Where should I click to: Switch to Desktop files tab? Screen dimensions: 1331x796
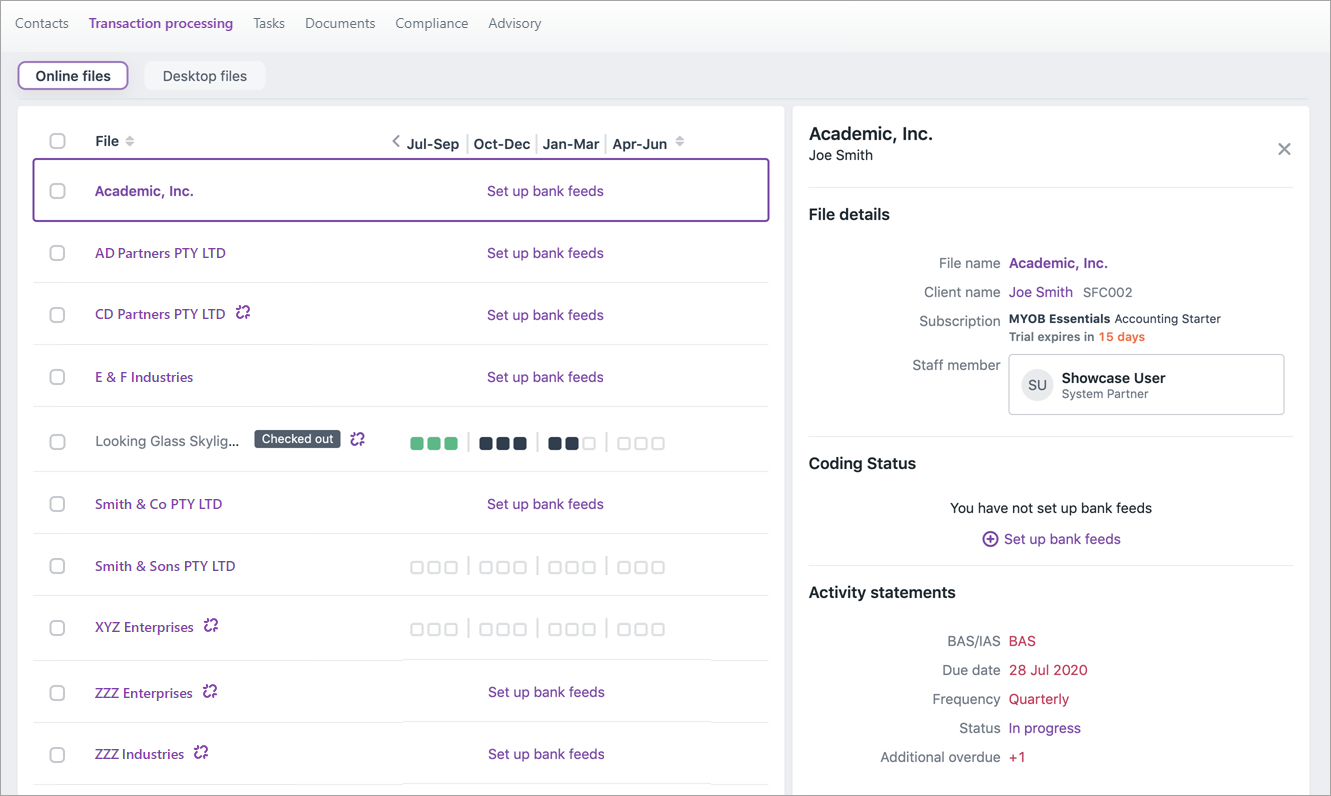tap(204, 76)
